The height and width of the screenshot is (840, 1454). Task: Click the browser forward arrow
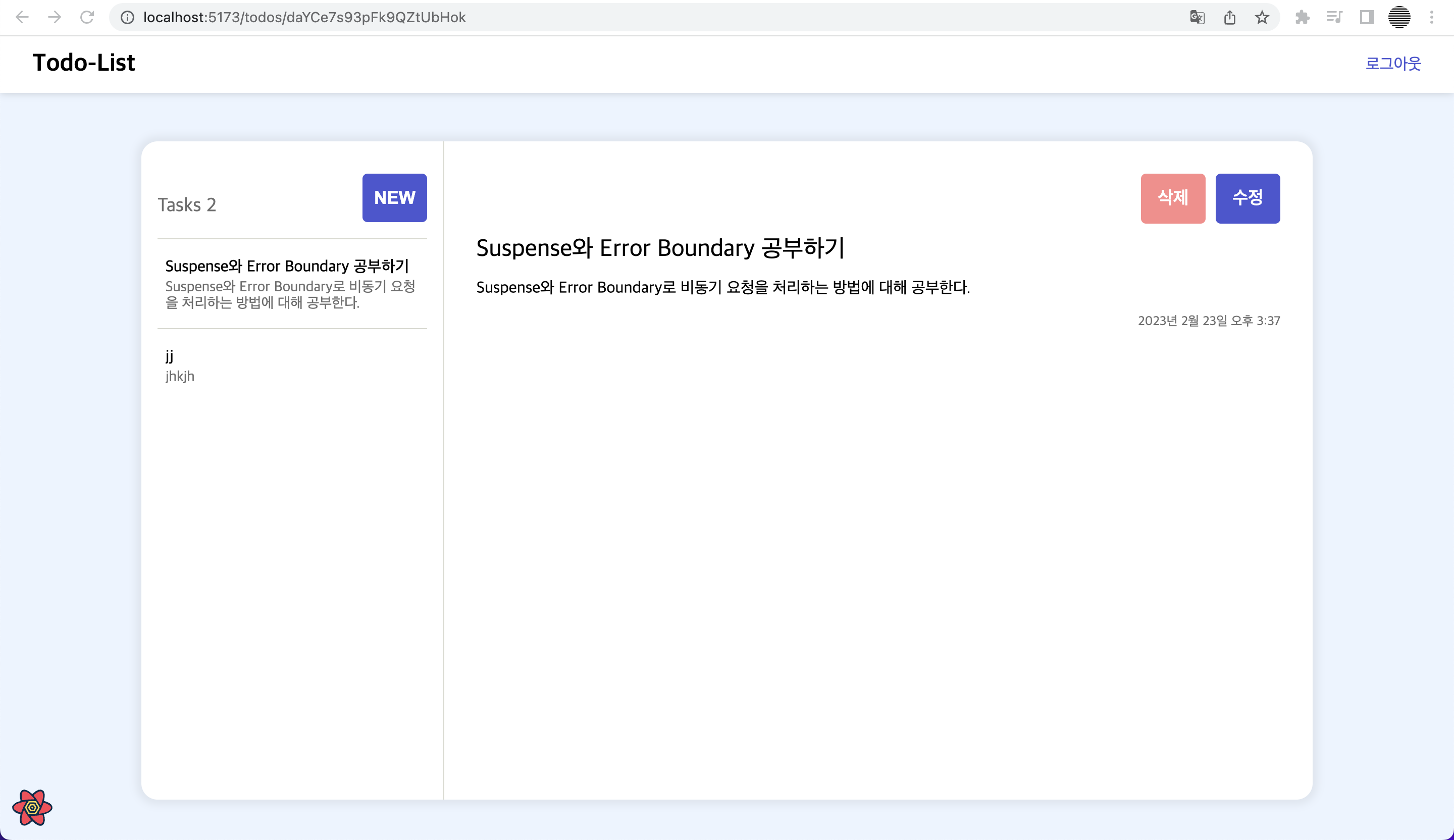pos(54,17)
